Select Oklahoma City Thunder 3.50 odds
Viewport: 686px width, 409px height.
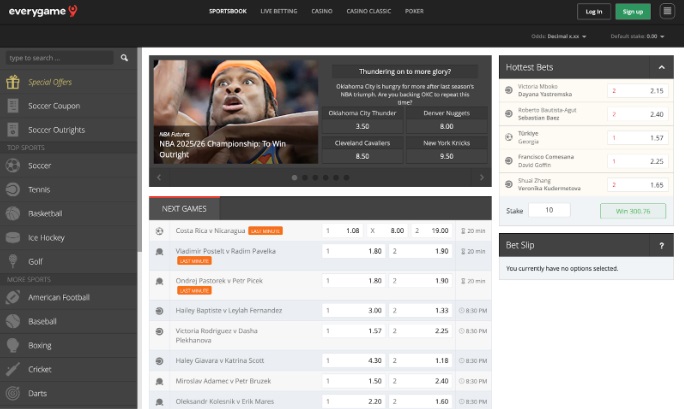pos(362,127)
